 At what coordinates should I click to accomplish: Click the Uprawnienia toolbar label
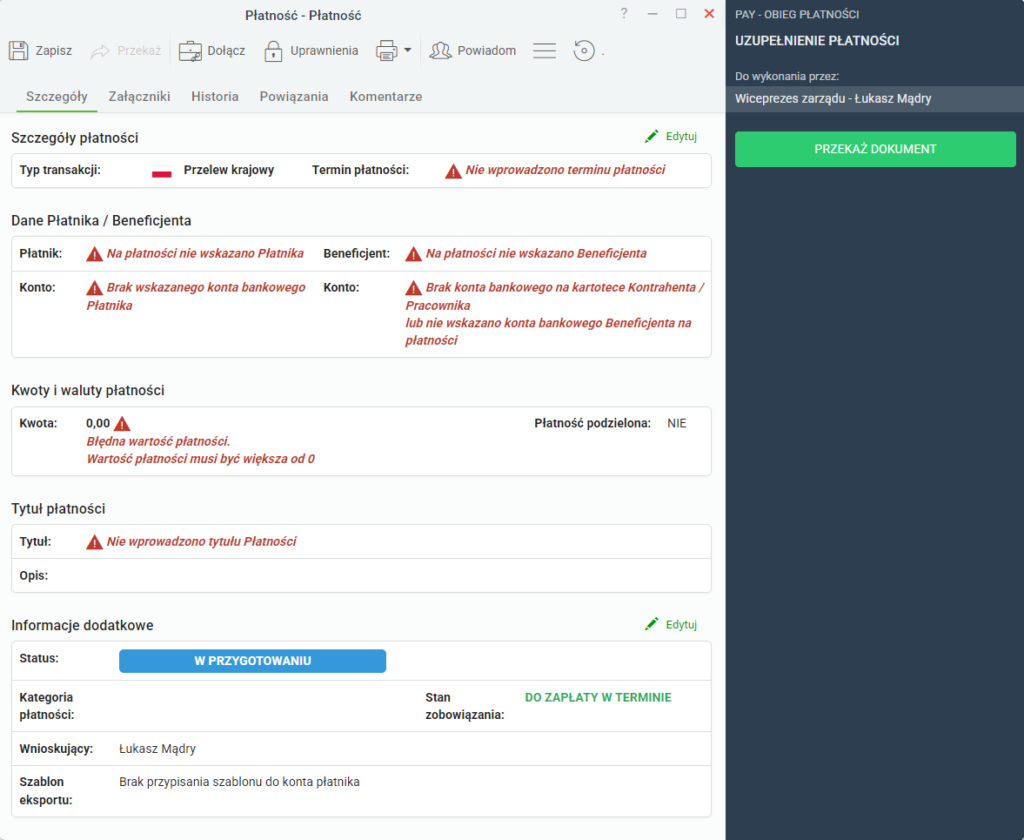pyautogui.click(x=324, y=50)
